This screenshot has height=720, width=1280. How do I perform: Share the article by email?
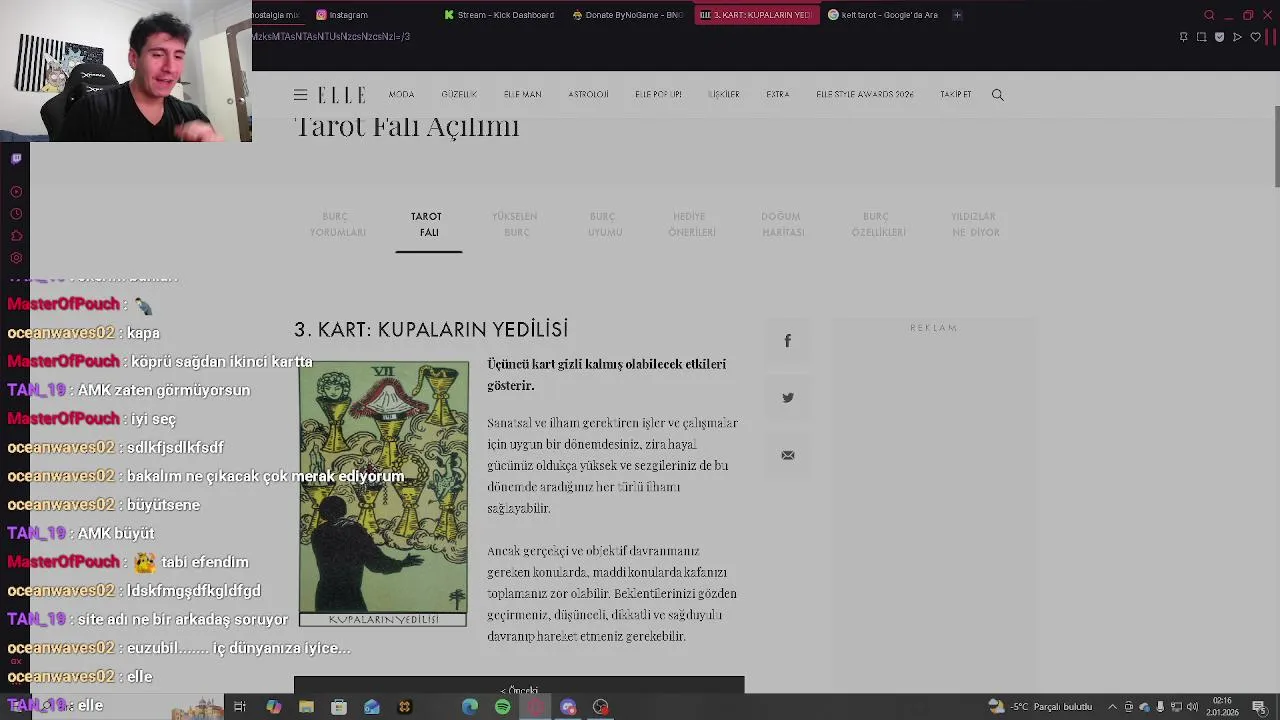(788, 455)
